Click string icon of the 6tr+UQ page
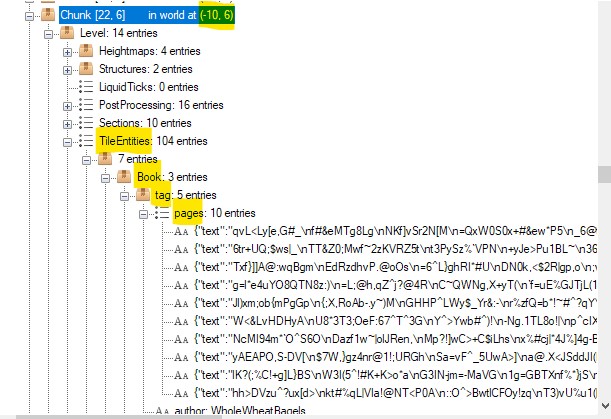The height and width of the screenshot is (419, 611). pyautogui.click(x=181, y=249)
